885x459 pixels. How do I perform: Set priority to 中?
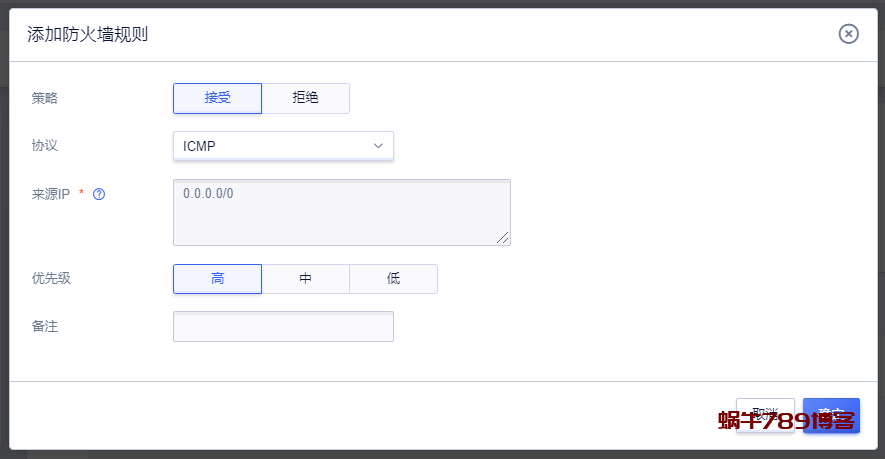(305, 279)
